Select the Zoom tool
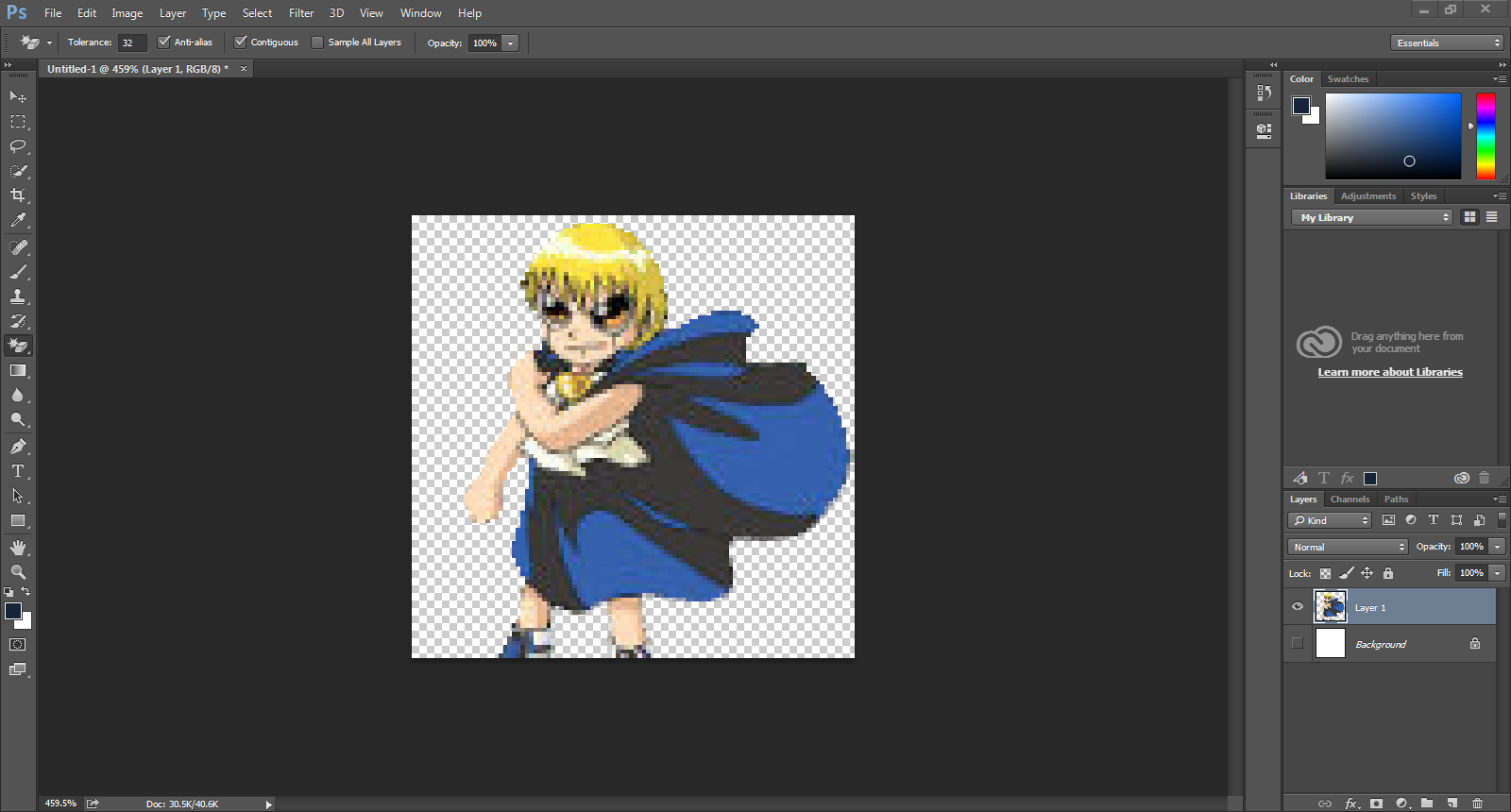Screen dimensions: 1511x812 (x=18, y=572)
